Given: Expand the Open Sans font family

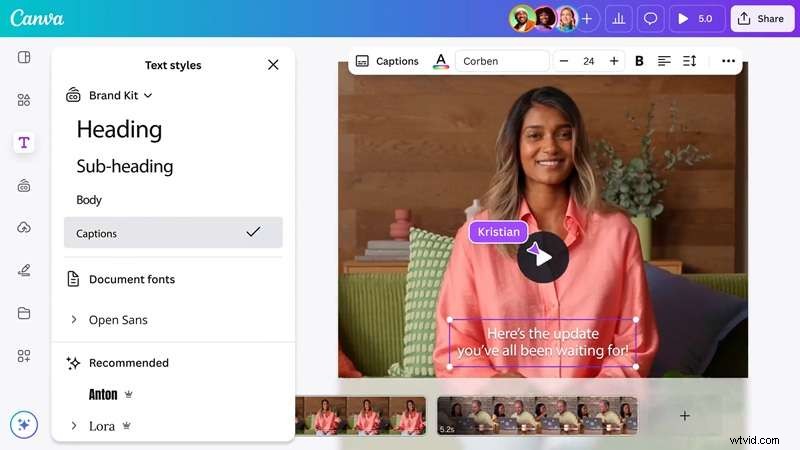Looking at the screenshot, I should pyautogui.click(x=74, y=320).
